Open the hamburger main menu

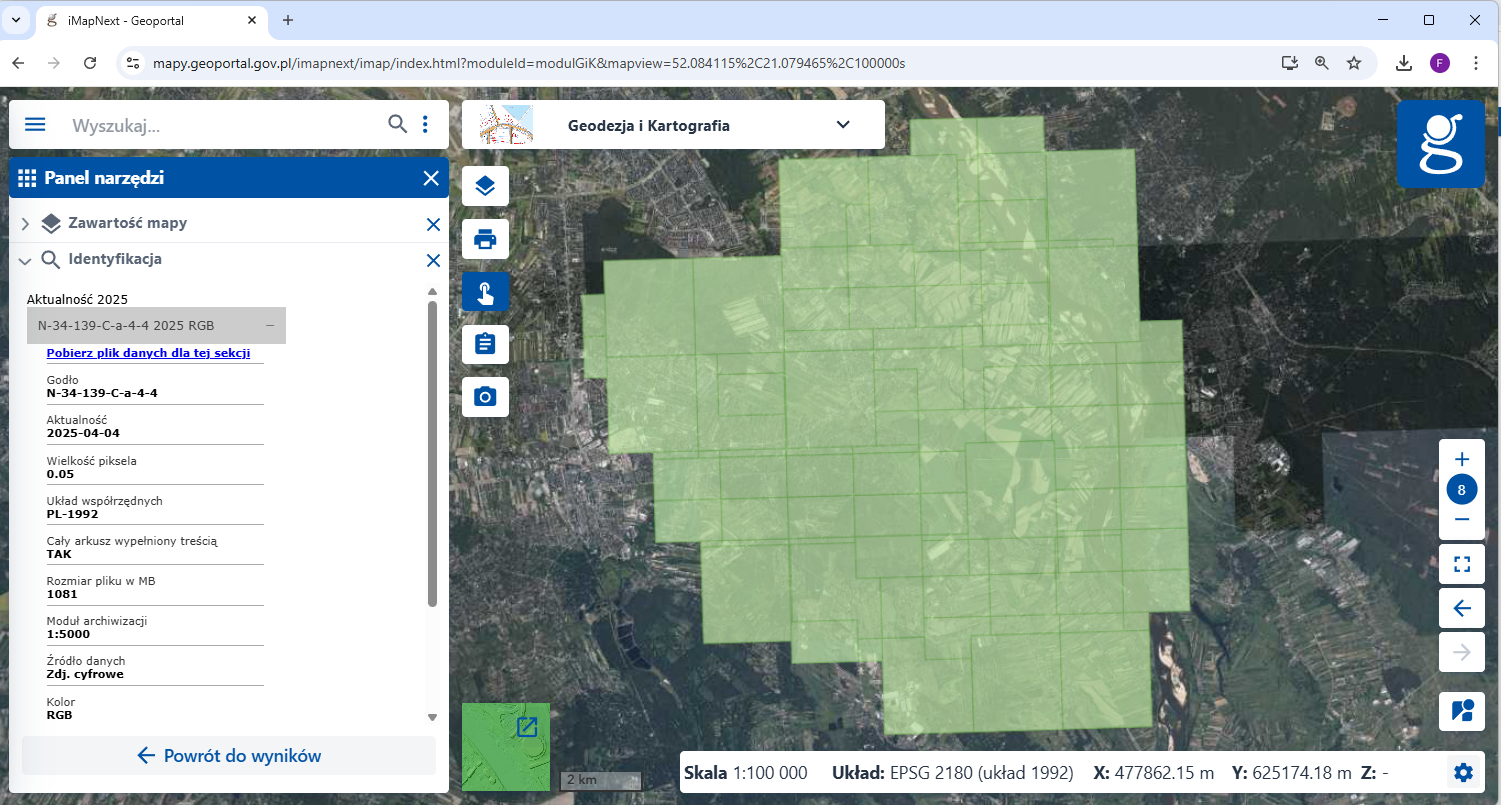pyautogui.click(x=35, y=125)
